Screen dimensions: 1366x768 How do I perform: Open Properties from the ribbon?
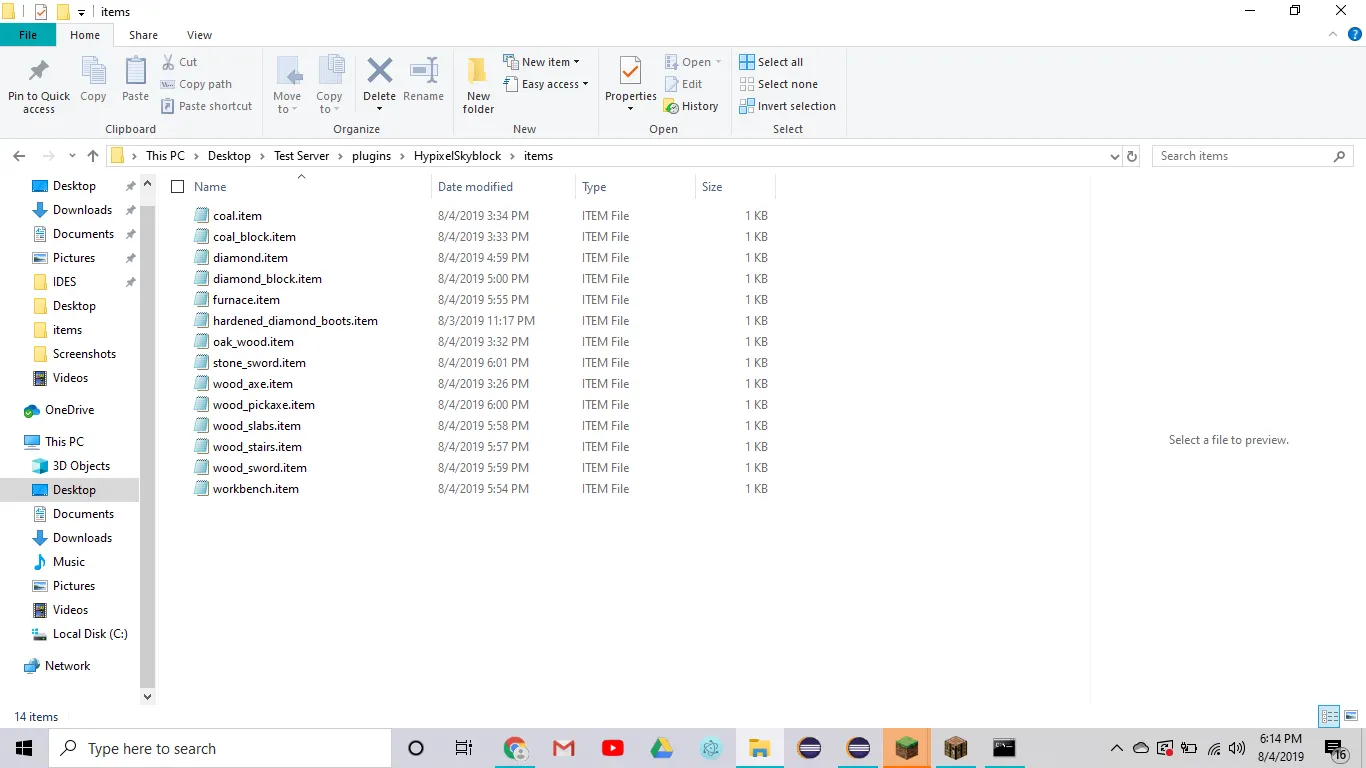click(x=630, y=73)
